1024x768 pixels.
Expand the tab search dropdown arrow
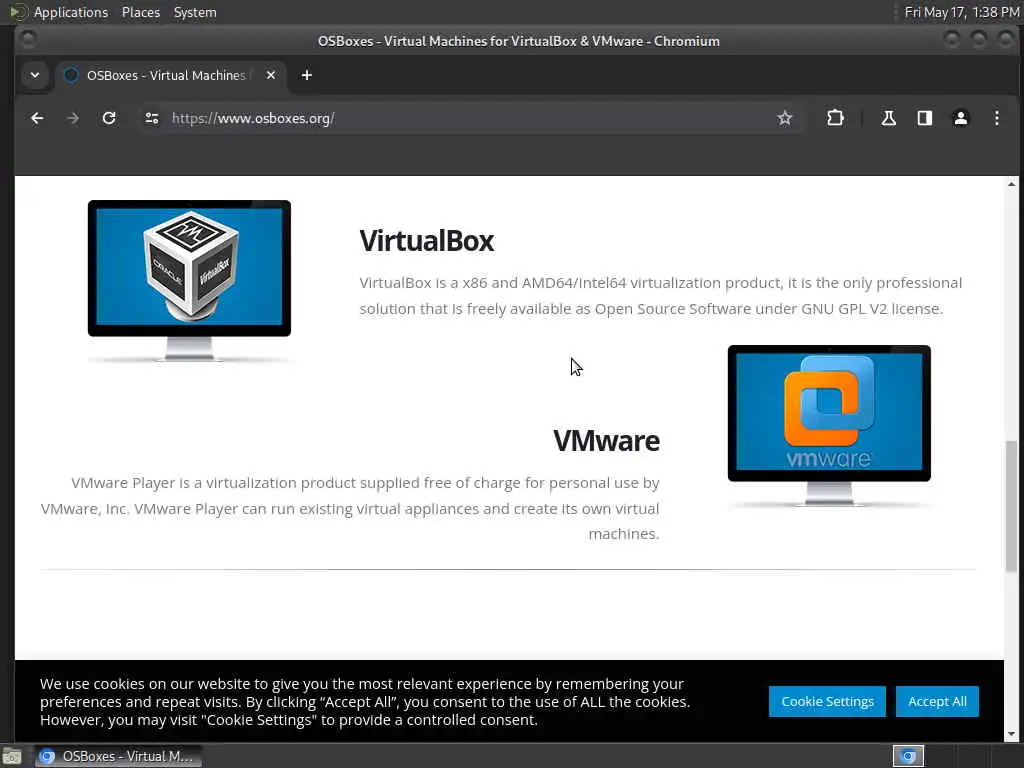[x=35, y=75]
